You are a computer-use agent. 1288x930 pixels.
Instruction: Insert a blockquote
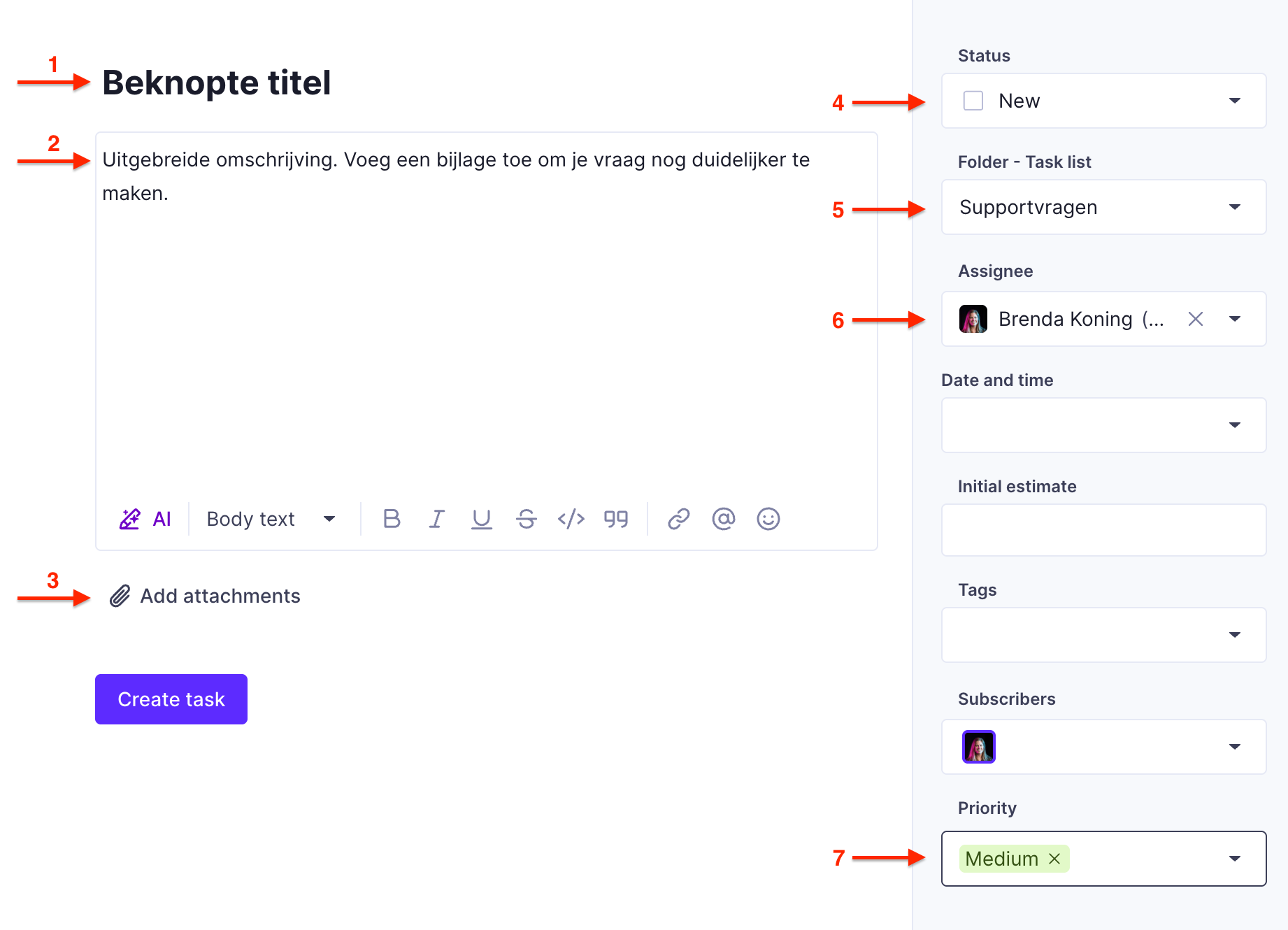615,519
